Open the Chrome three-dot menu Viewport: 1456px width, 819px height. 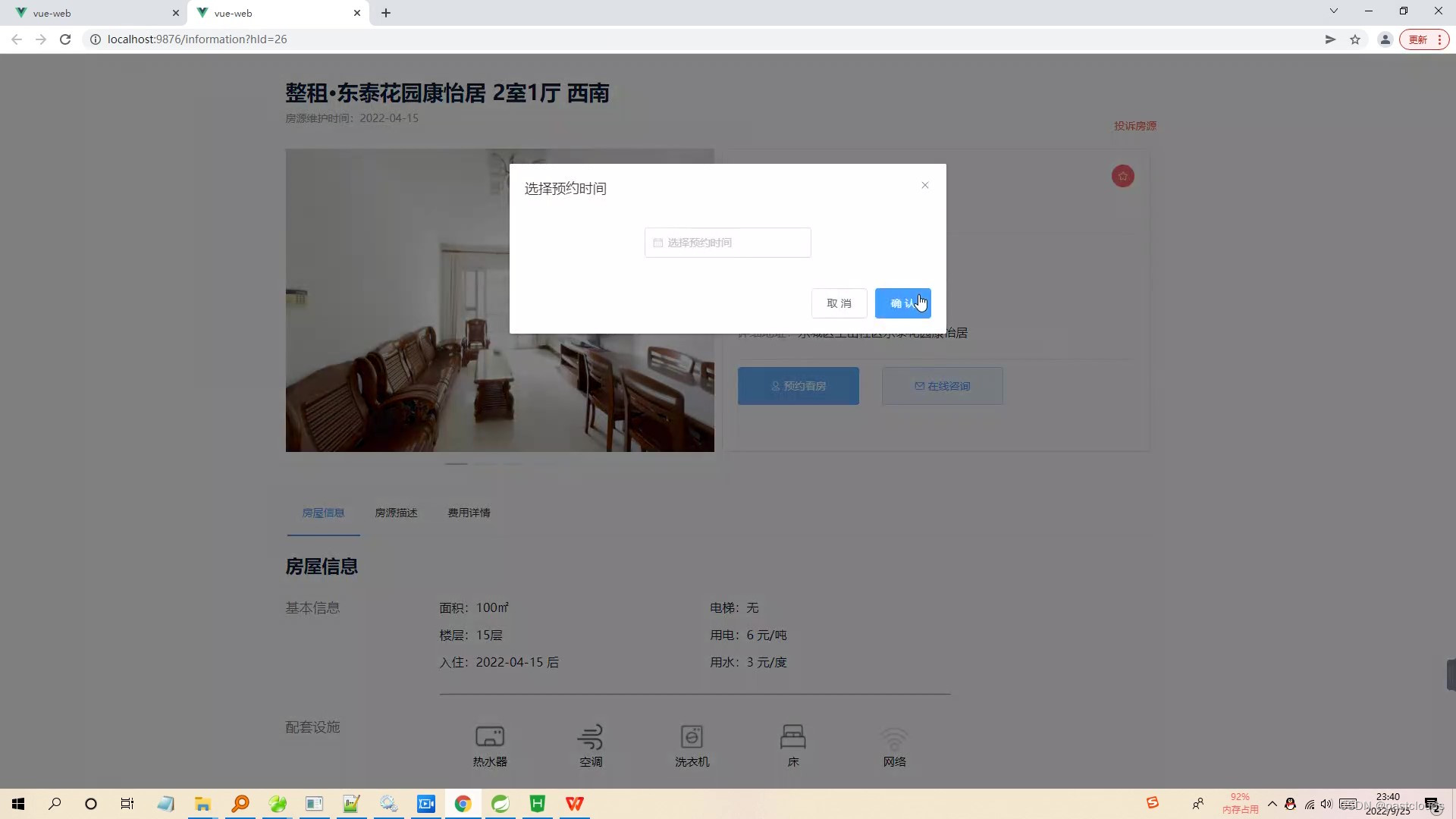click(x=1439, y=39)
